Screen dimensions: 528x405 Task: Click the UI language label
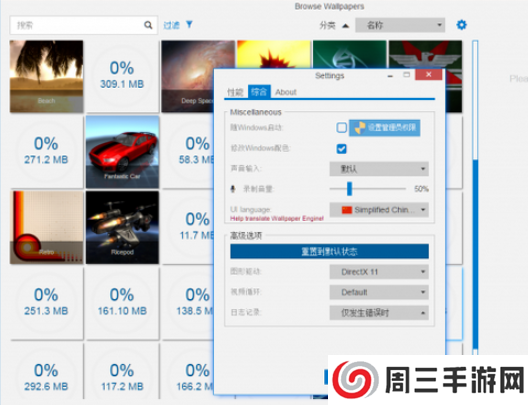pos(251,209)
